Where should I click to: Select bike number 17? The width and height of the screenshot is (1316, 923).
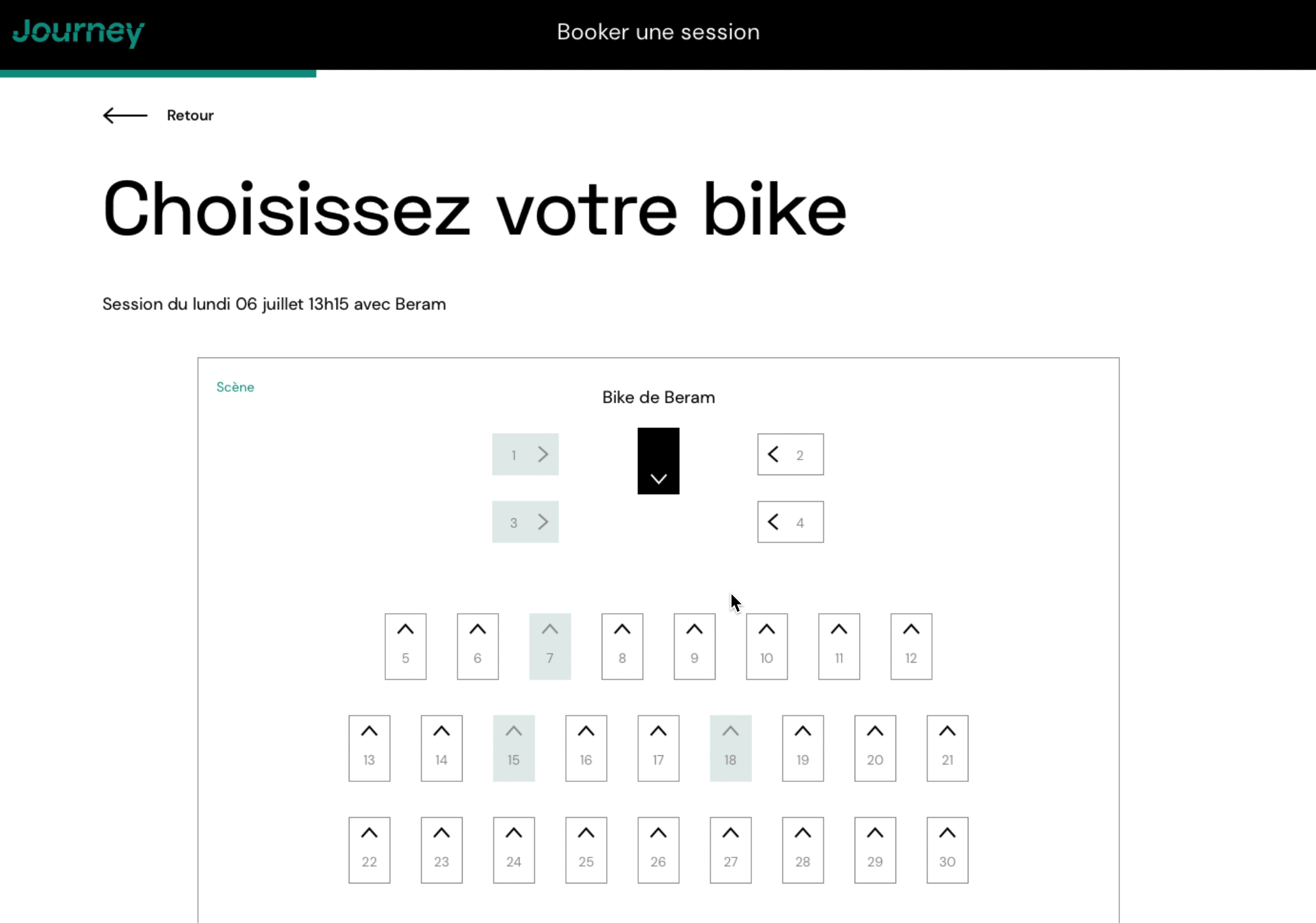(x=659, y=749)
